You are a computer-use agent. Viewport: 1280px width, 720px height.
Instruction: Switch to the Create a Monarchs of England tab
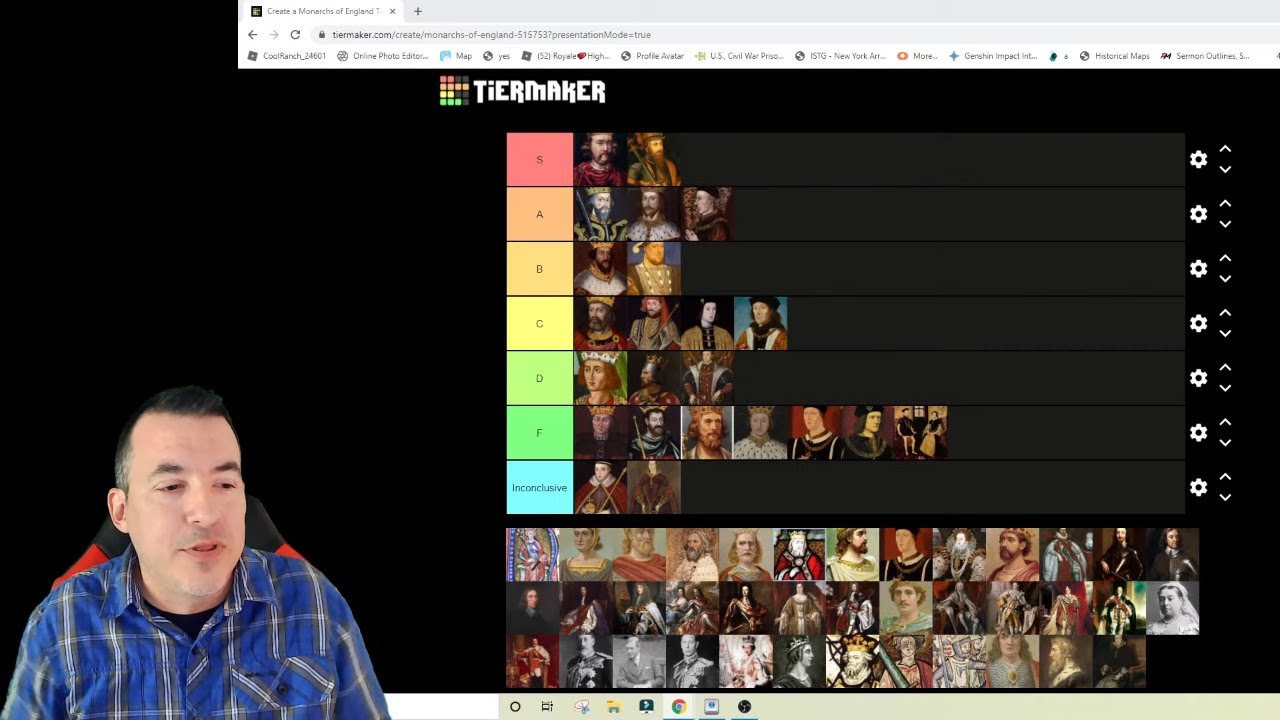point(320,11)
